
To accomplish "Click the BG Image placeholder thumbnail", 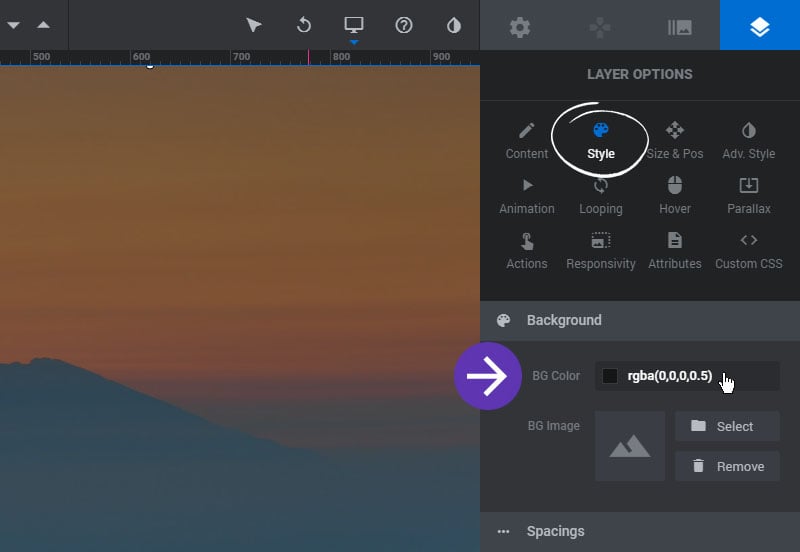I will [630, 446].
